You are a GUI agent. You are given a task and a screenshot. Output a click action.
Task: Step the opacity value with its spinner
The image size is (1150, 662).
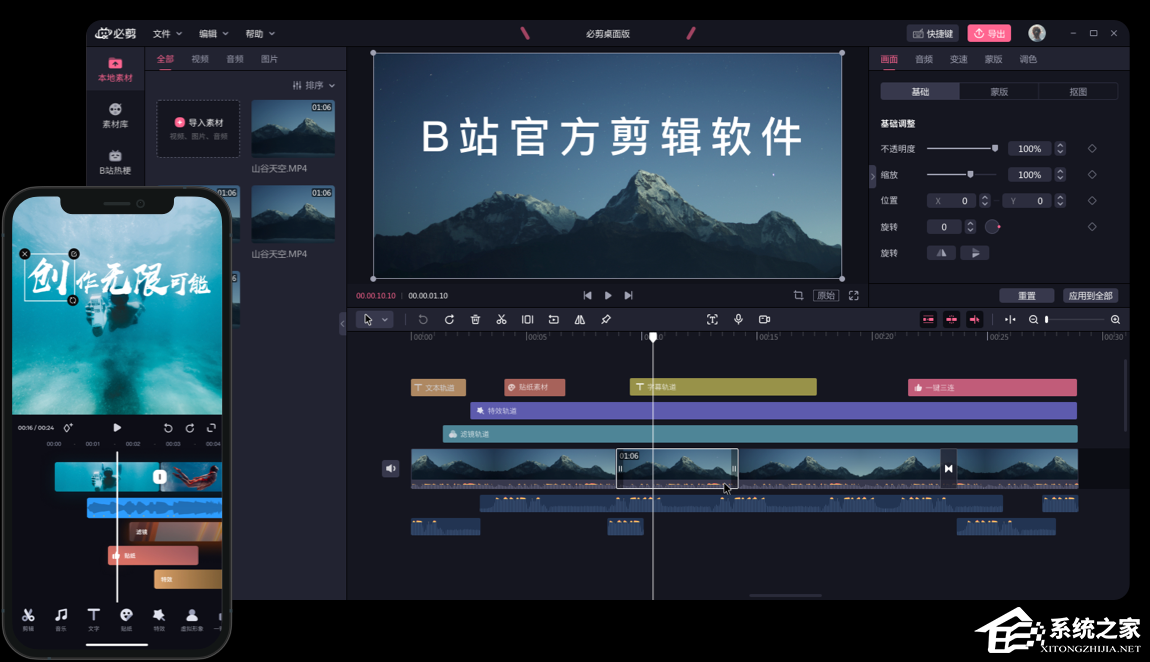pos(1060,149)
